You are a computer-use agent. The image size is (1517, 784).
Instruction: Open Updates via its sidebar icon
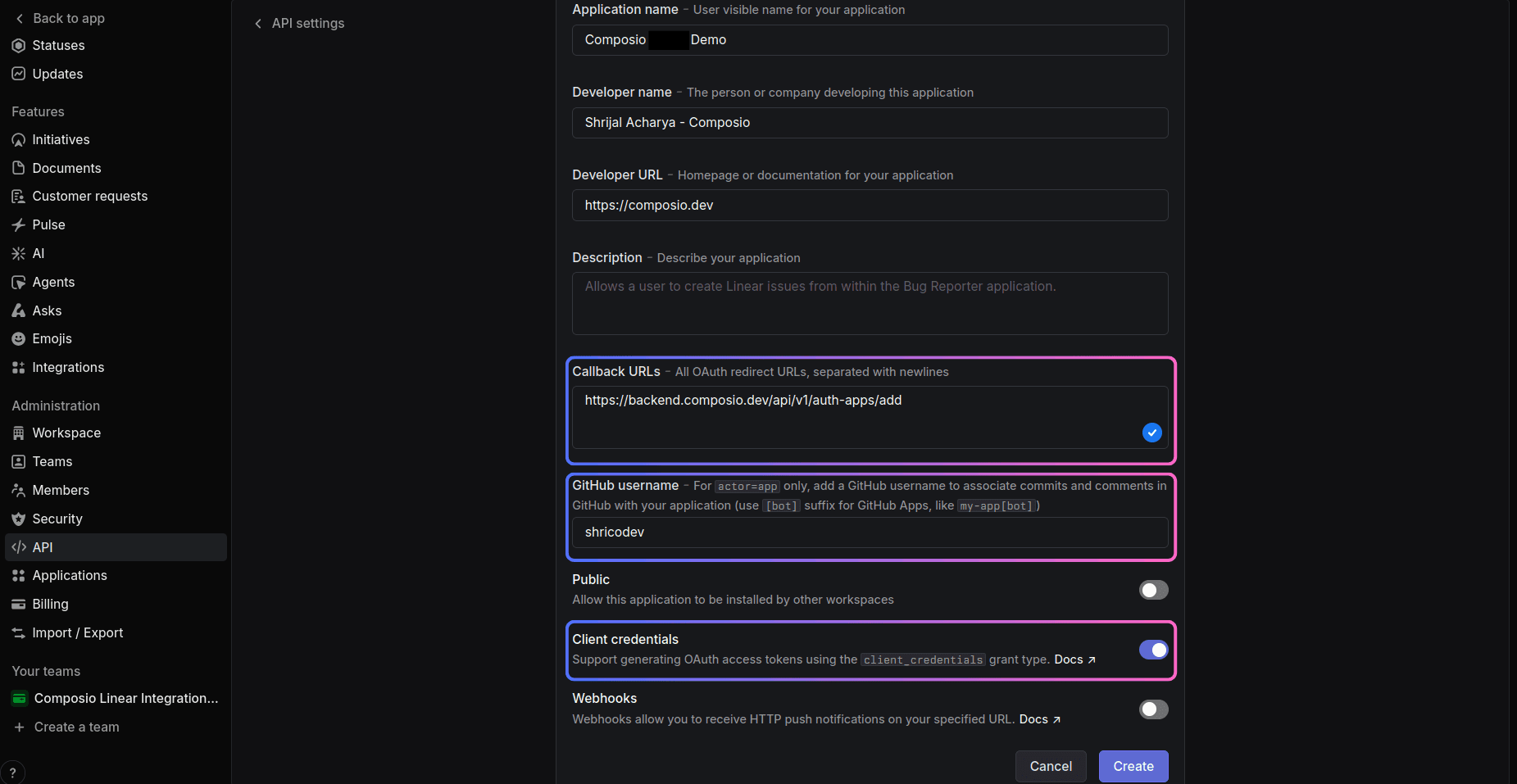(18, 74)
